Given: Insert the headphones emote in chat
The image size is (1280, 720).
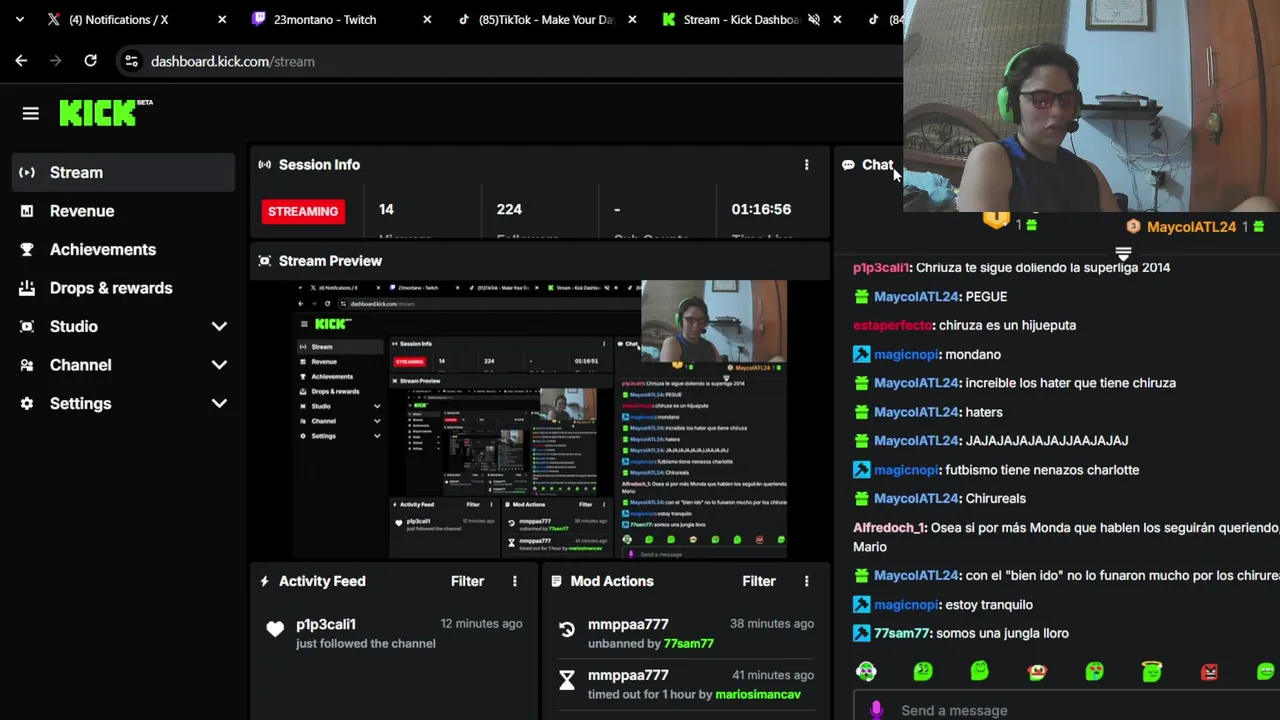Looking at the screenshot, I should click(x=866, y=672).
